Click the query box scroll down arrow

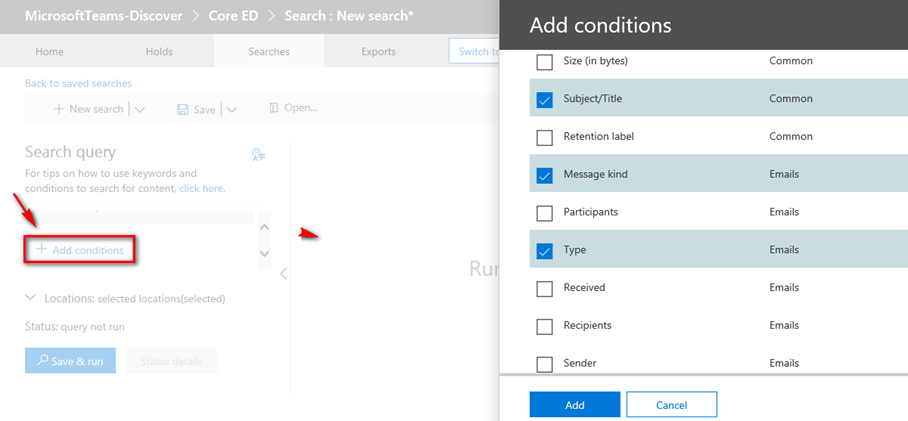pyautogui.click(x=264, y=253)
